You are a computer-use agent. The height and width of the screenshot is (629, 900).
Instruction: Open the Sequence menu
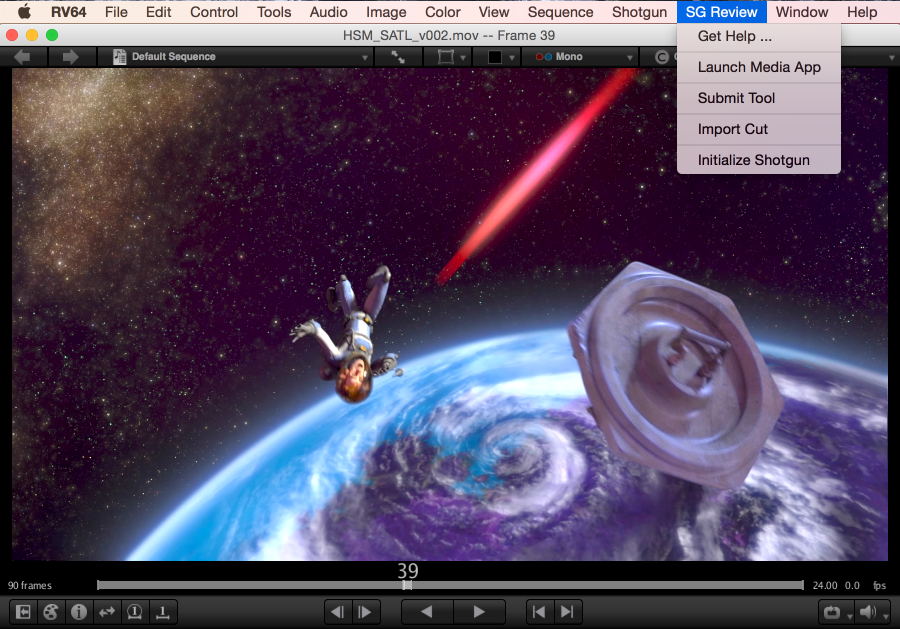tap(560, 11)
